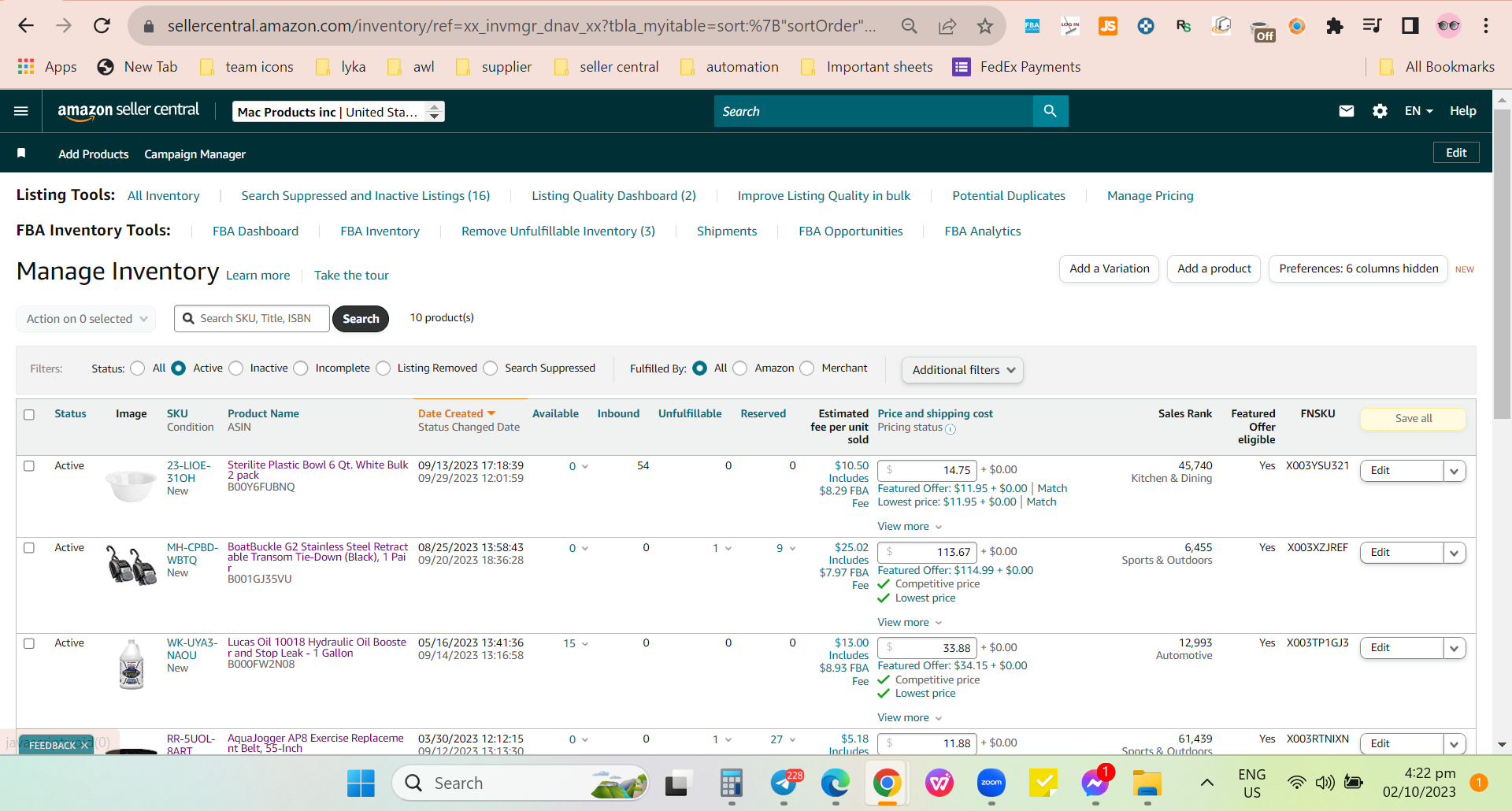This screenshot has height=811, width=1512.
Task: Open the Seller Central hamburger menu
Action: pyautogui.click(x=21, y=111)
